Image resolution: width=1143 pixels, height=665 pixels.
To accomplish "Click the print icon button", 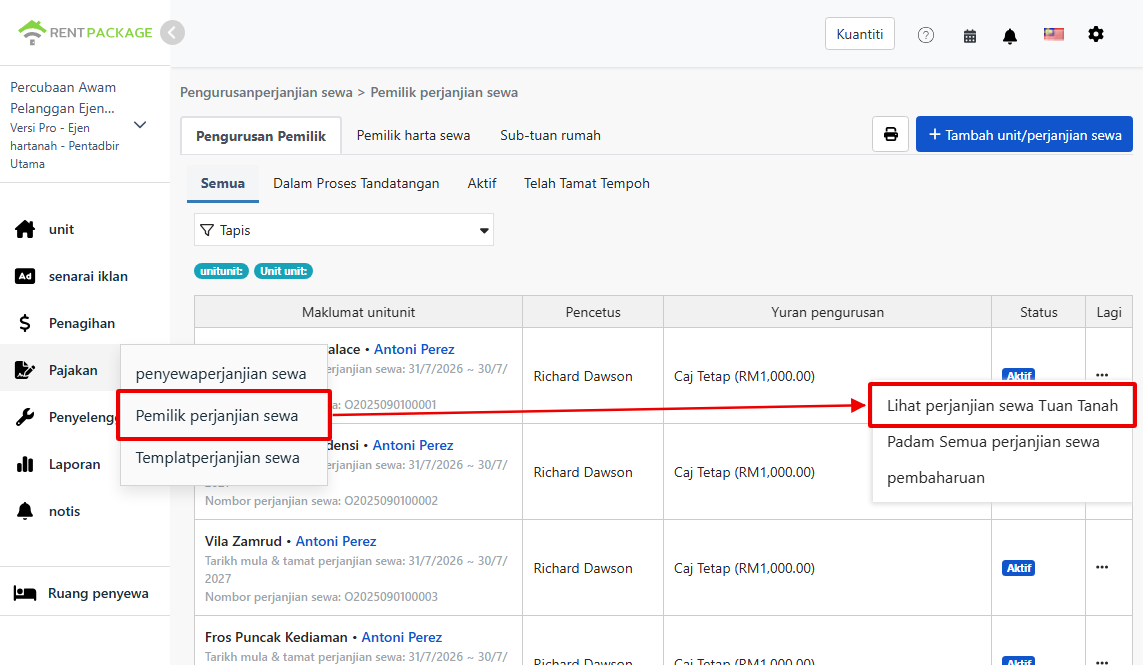I will (x=891, y=134).
